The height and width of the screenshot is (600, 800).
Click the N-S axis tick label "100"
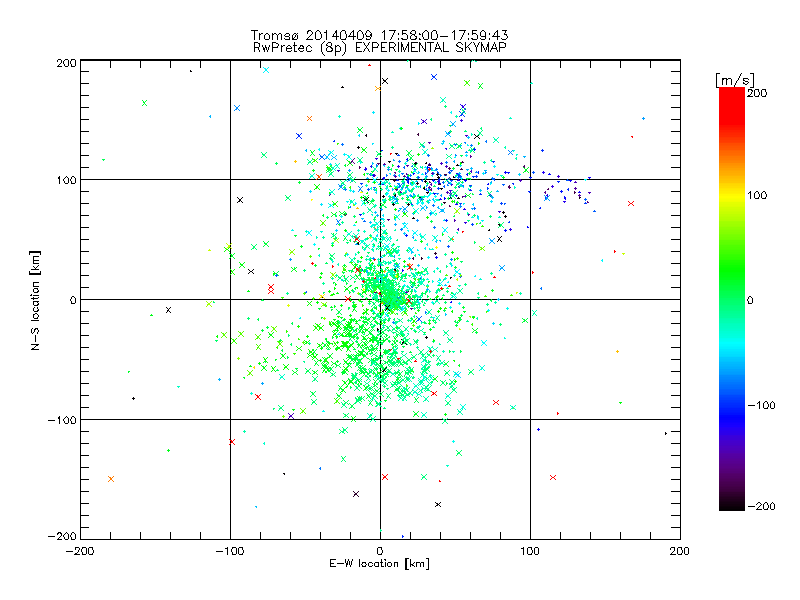66,180
